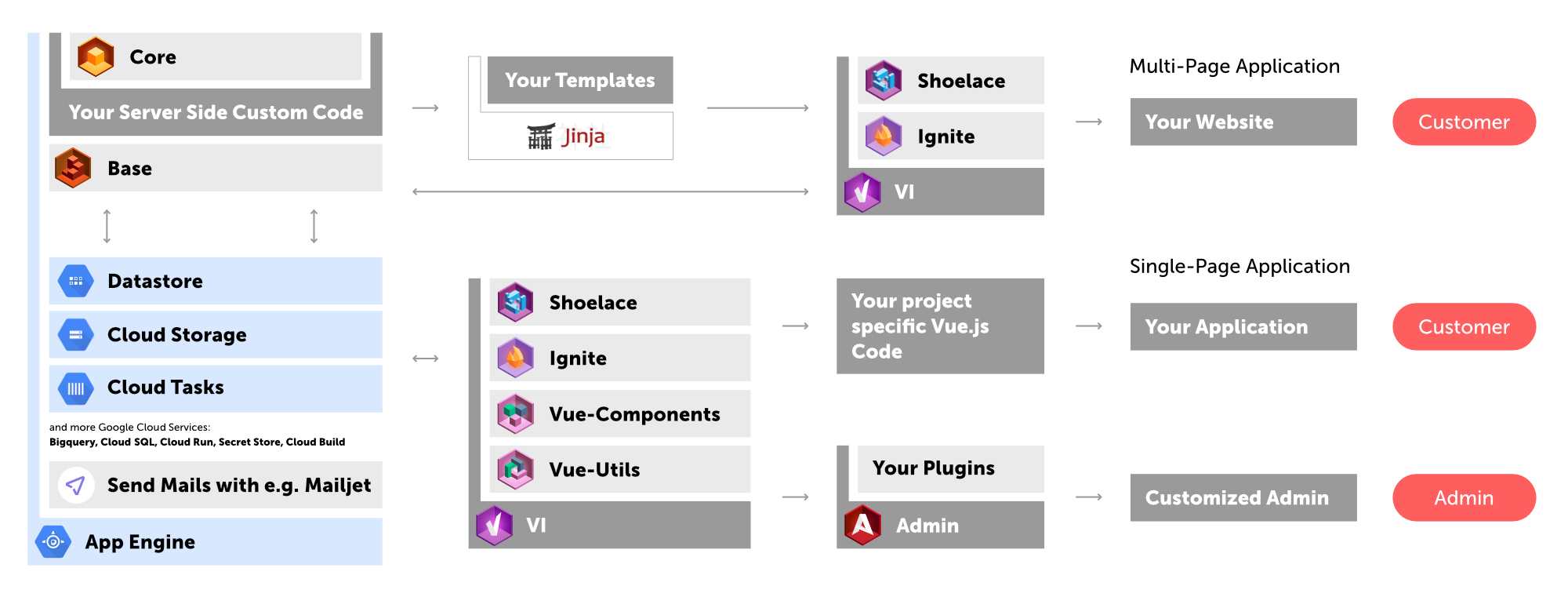Click the App Engine icon

pos(53,541)
